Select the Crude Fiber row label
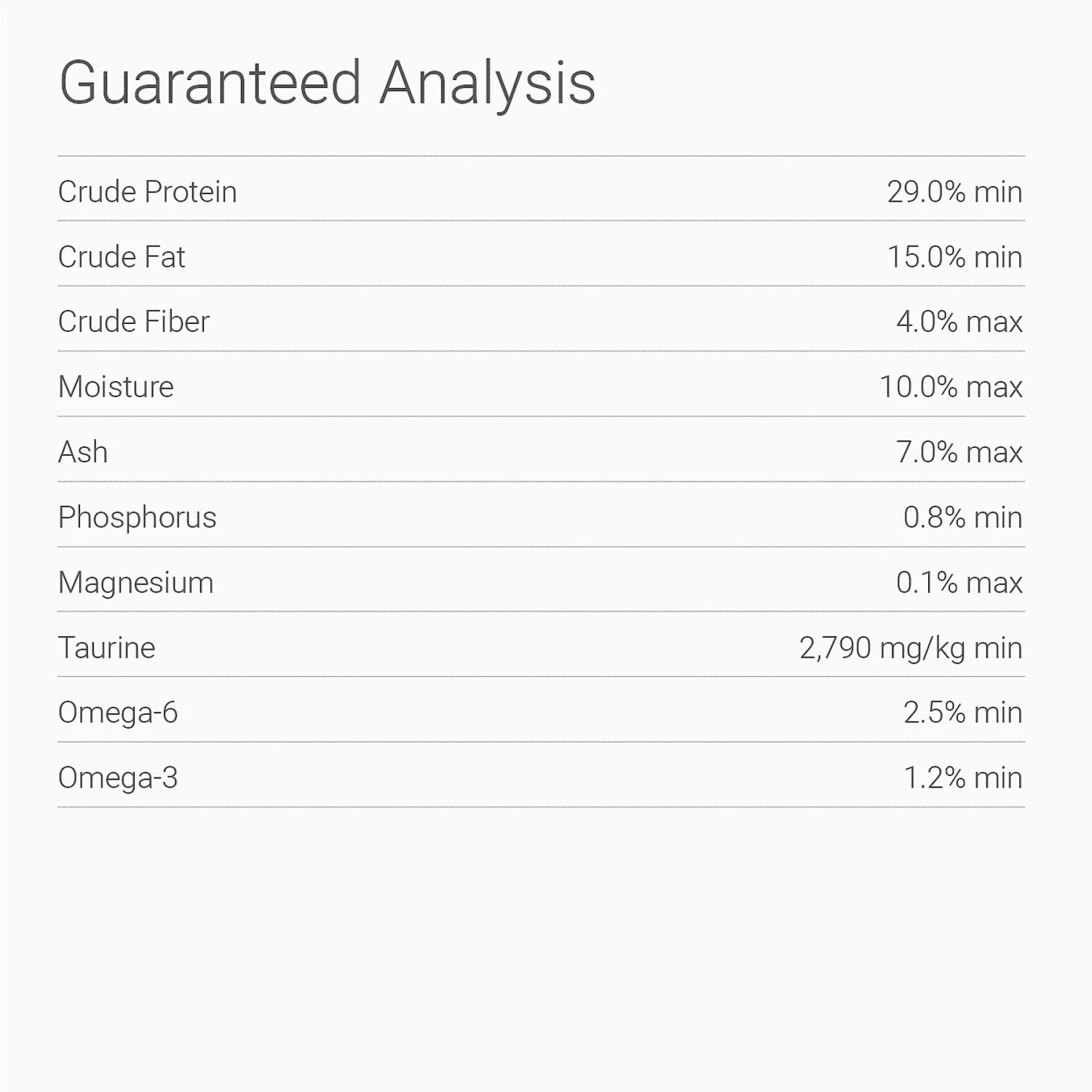 134,322
